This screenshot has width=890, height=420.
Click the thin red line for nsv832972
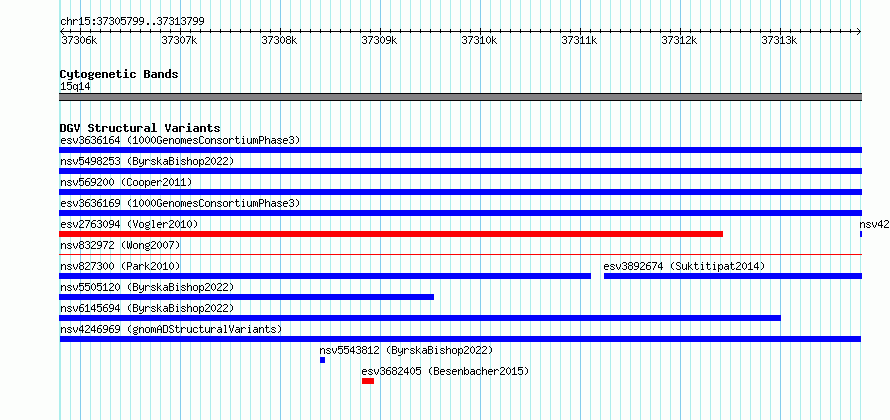460,255
